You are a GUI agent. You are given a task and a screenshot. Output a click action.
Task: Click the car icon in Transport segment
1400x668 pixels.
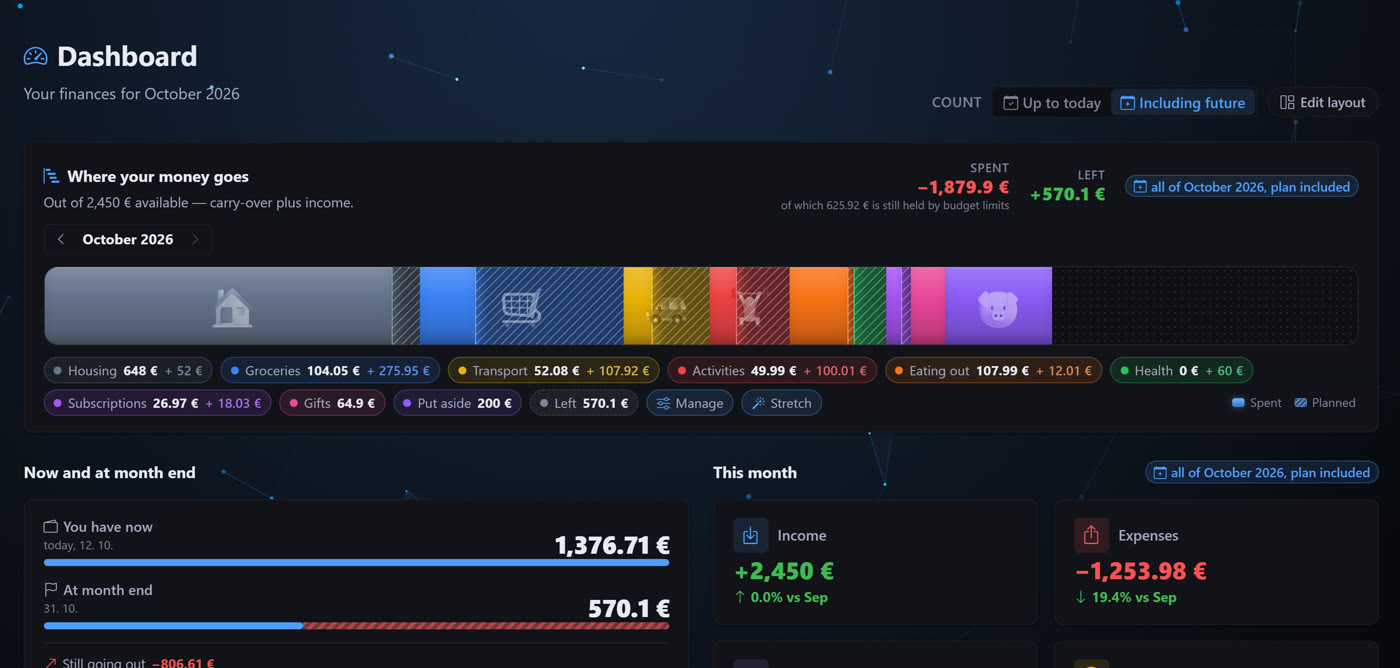(666, 310)
